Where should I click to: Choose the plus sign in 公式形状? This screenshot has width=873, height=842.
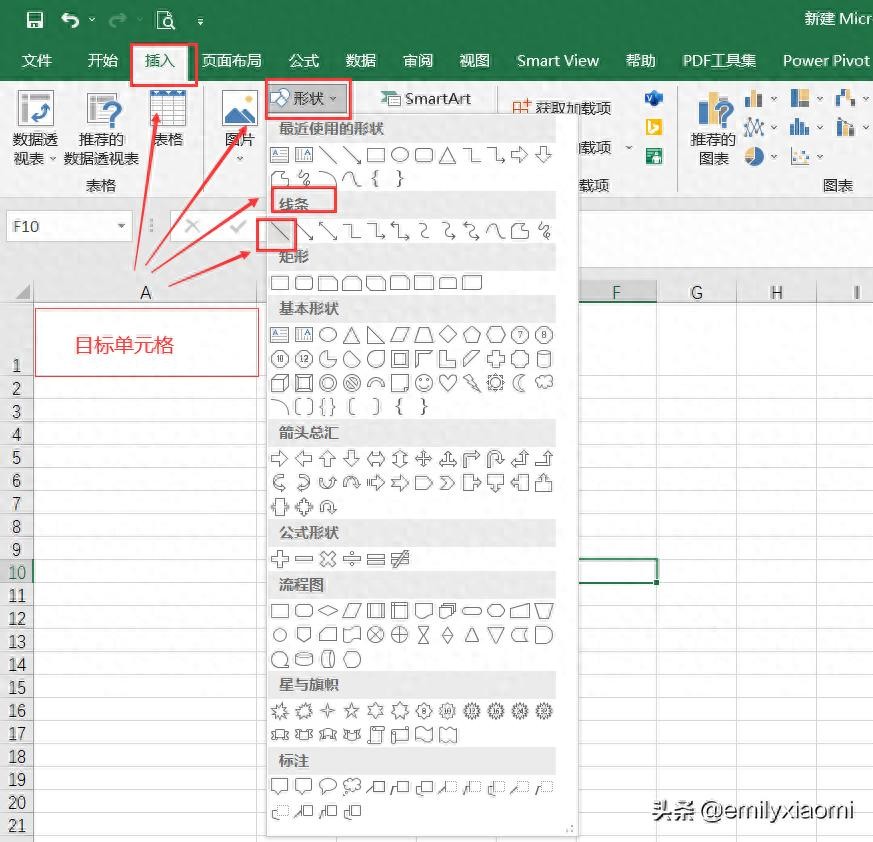click(279, 559)
